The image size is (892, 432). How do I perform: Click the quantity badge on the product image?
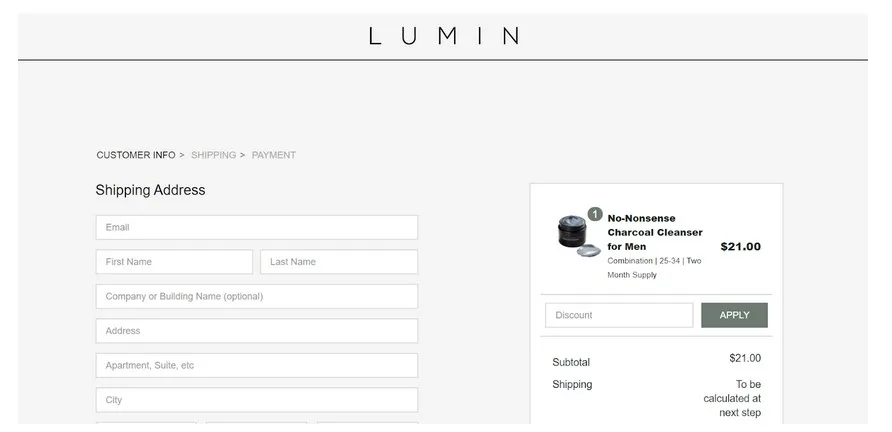click(x=595, y=214)
